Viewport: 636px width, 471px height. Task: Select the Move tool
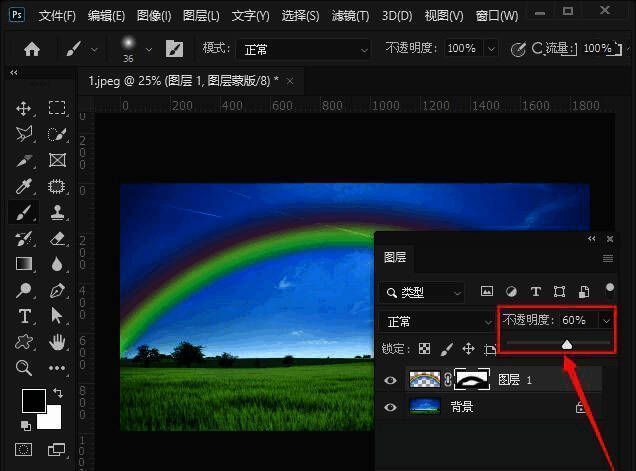tap(24, 108)
